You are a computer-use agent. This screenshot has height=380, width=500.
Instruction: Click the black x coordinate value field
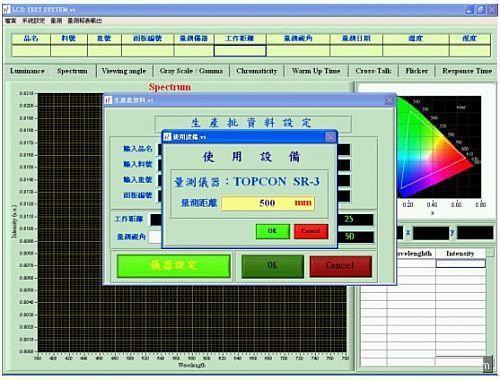point(431,233)
